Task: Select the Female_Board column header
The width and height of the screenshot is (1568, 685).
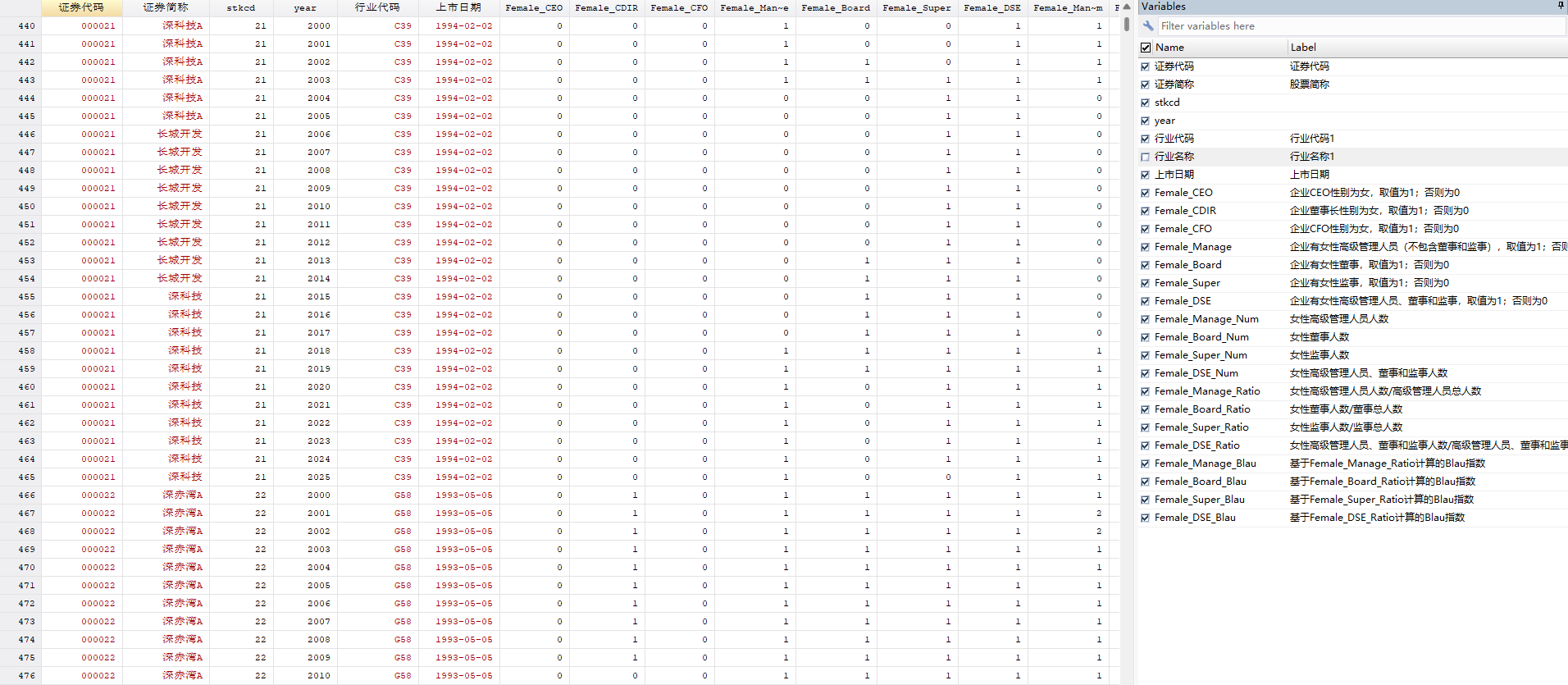Action: 836,7
